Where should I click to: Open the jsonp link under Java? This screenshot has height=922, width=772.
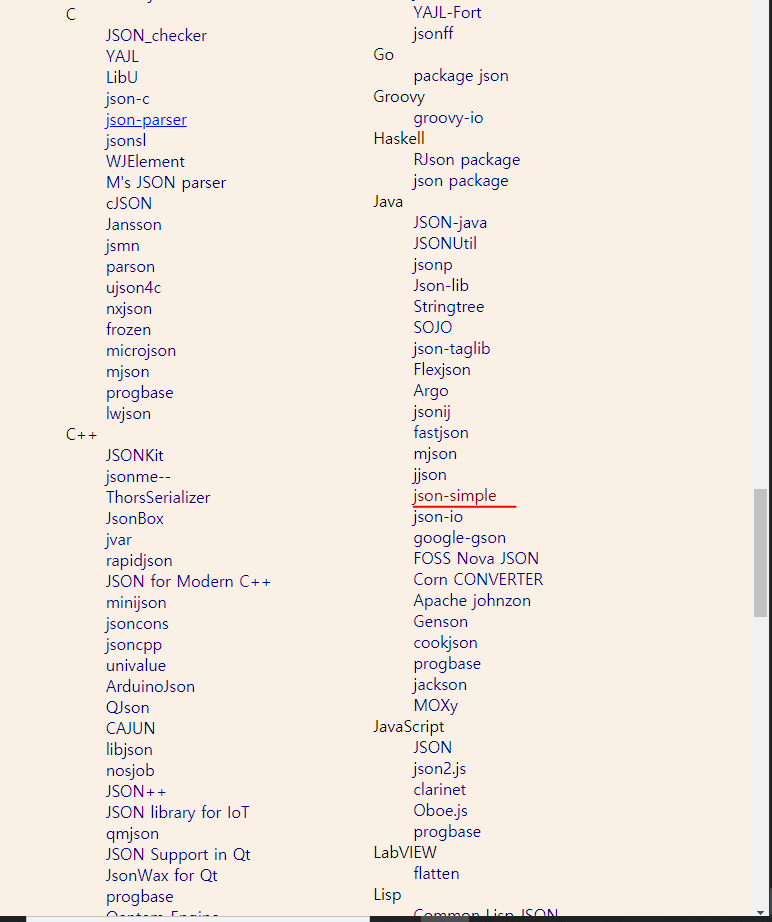433,265
